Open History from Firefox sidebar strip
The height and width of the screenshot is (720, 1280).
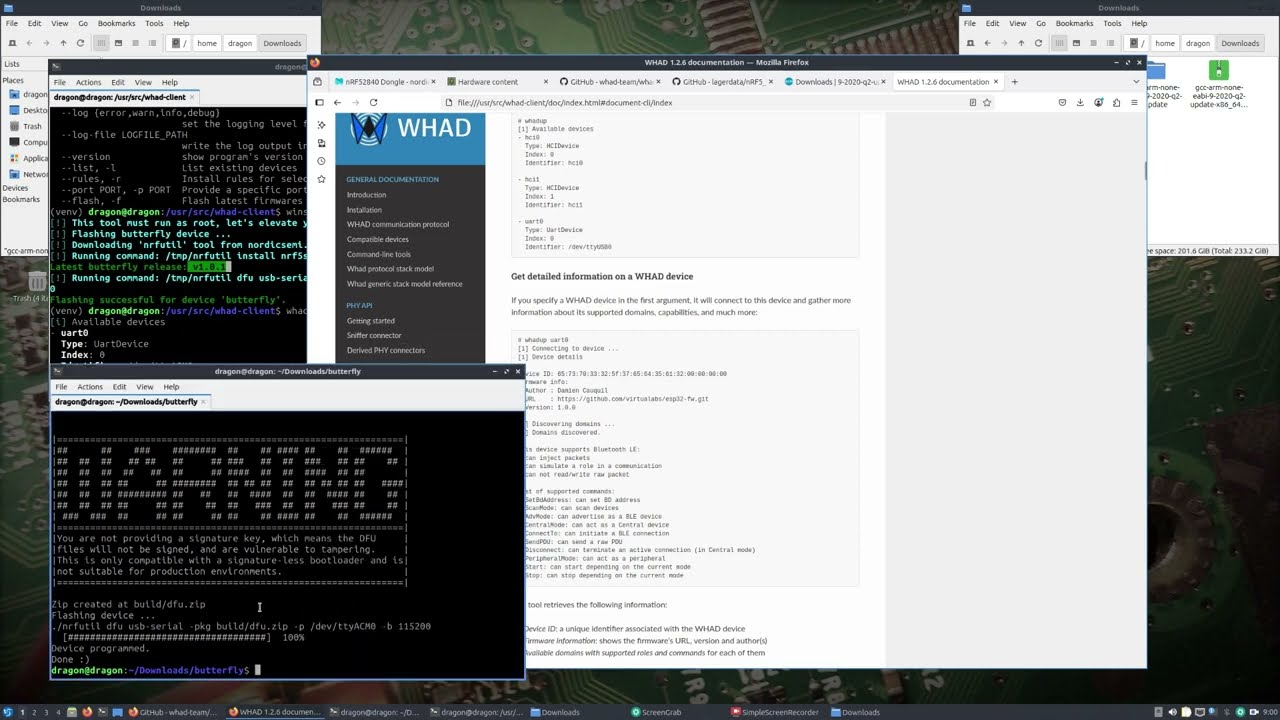(x=321, y=161)
